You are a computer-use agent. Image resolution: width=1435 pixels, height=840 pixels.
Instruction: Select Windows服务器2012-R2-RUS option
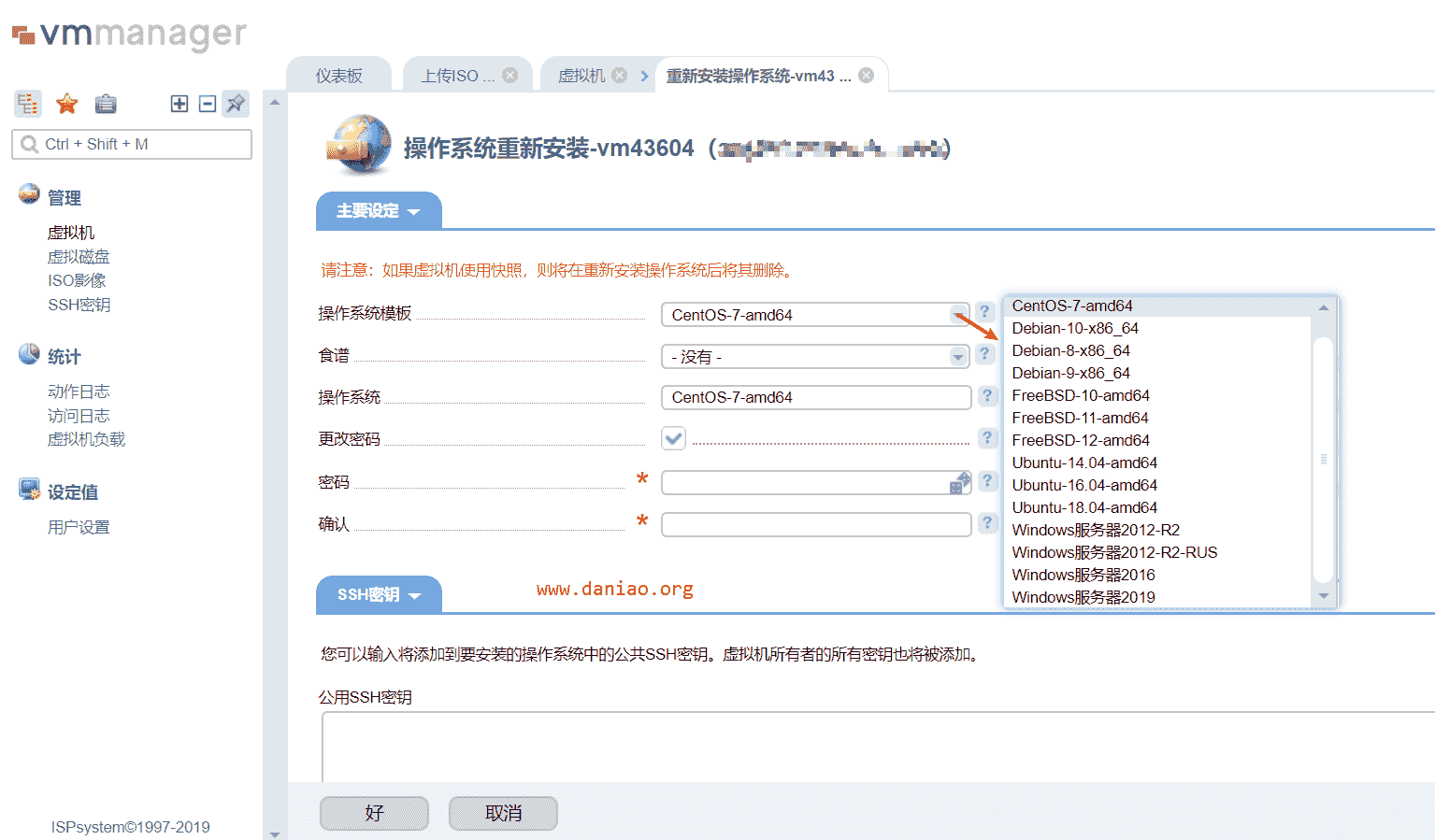coord(1156,552)
